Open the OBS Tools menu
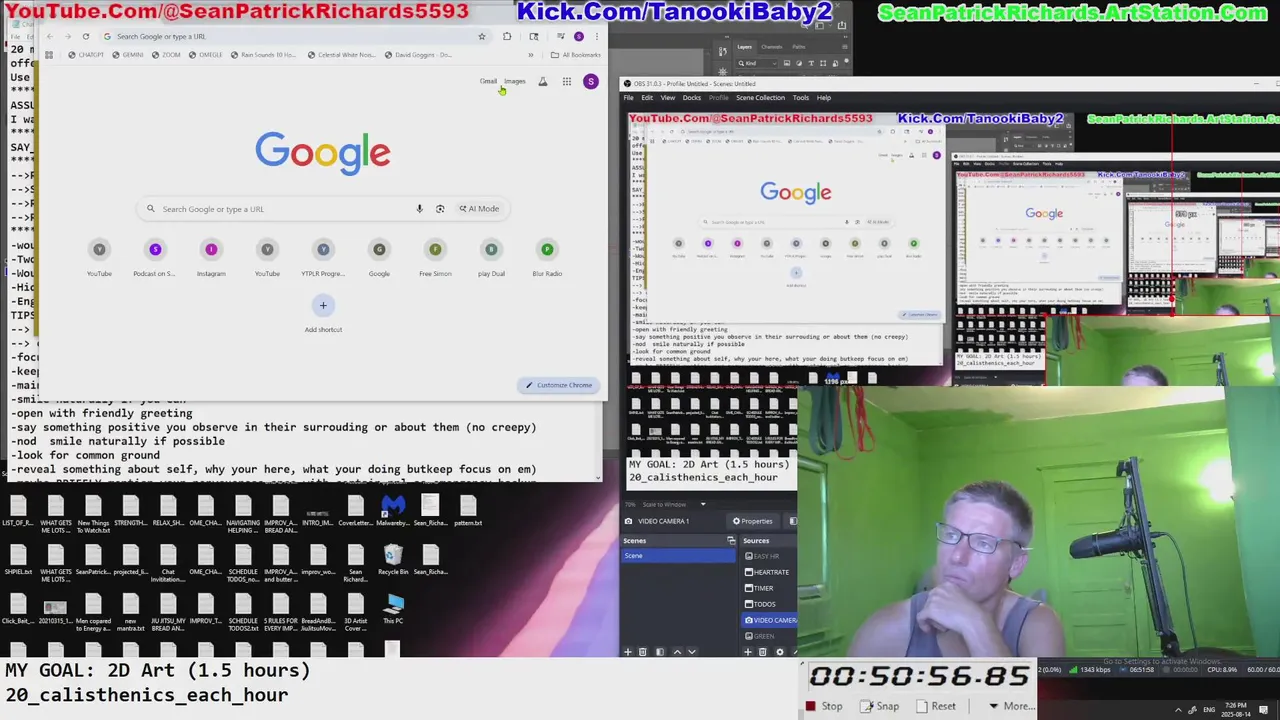The height and width of the screenshot is (720, 1280). pyautogui.click(x=801, y=98)
